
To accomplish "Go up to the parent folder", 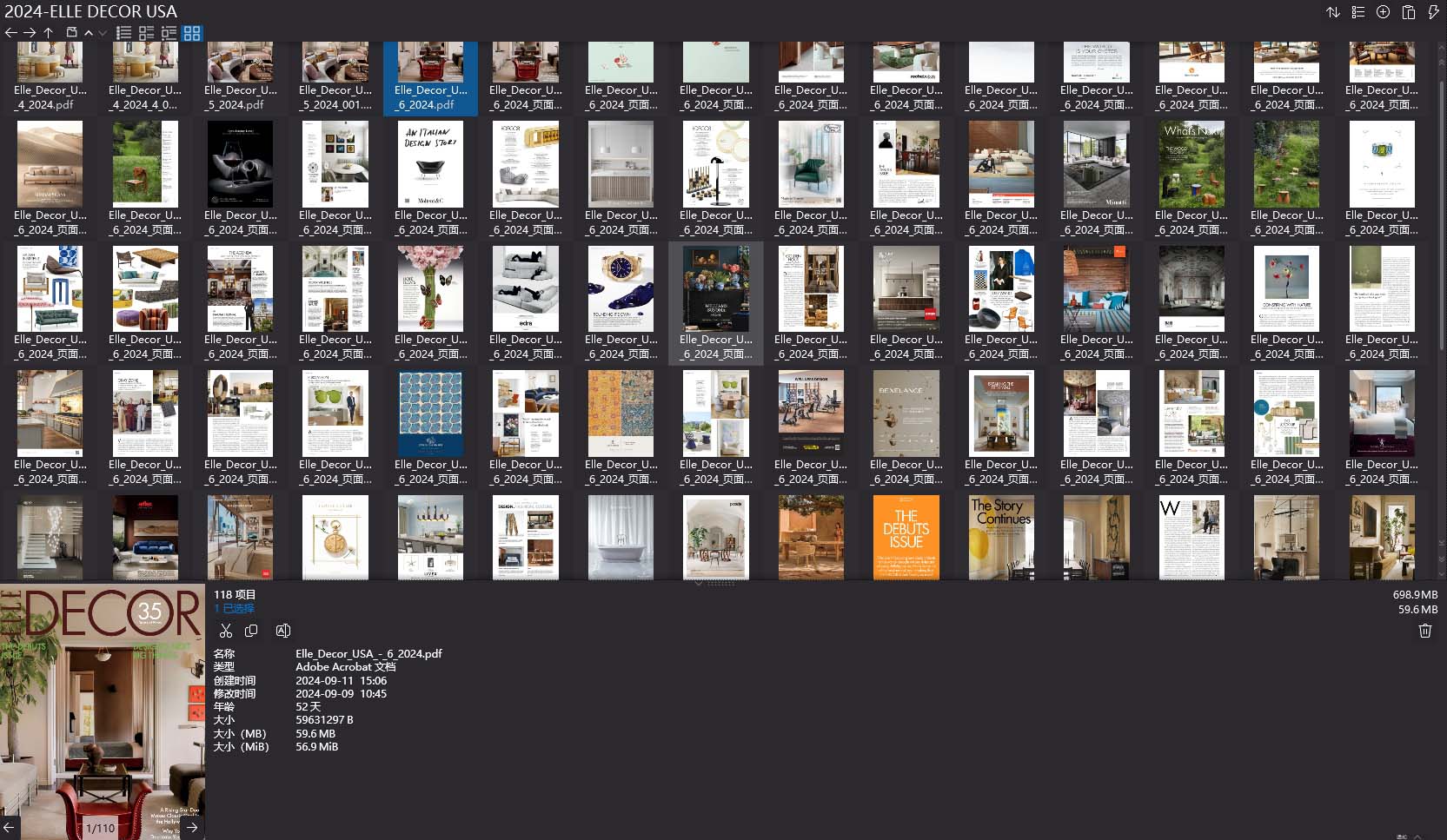I will (49, 33).
